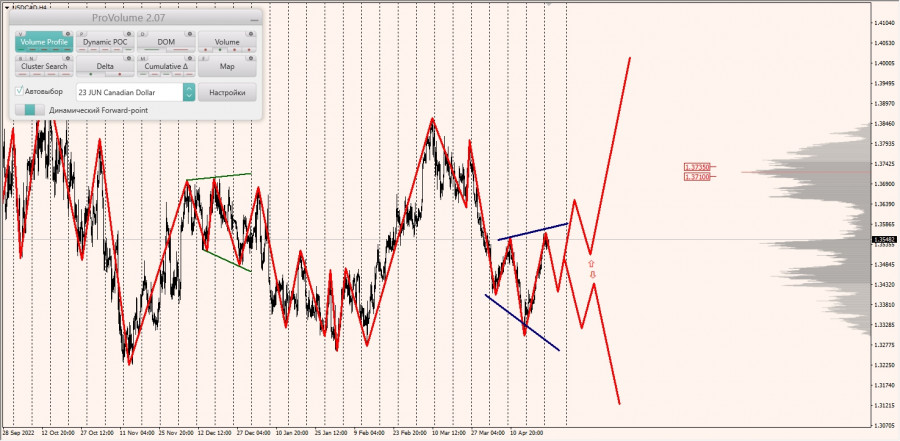Toggle the Delta indicator
The width and height of the screenshot is (900, 441).
pyautogui.click(x=105, y=66)
